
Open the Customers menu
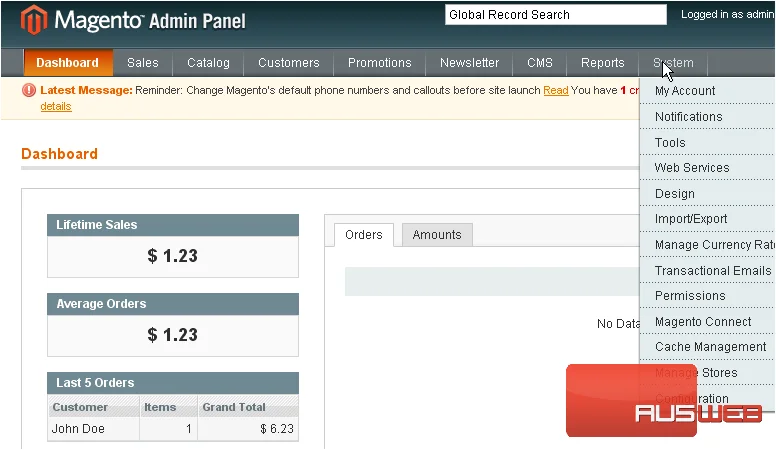coord(289,63)
